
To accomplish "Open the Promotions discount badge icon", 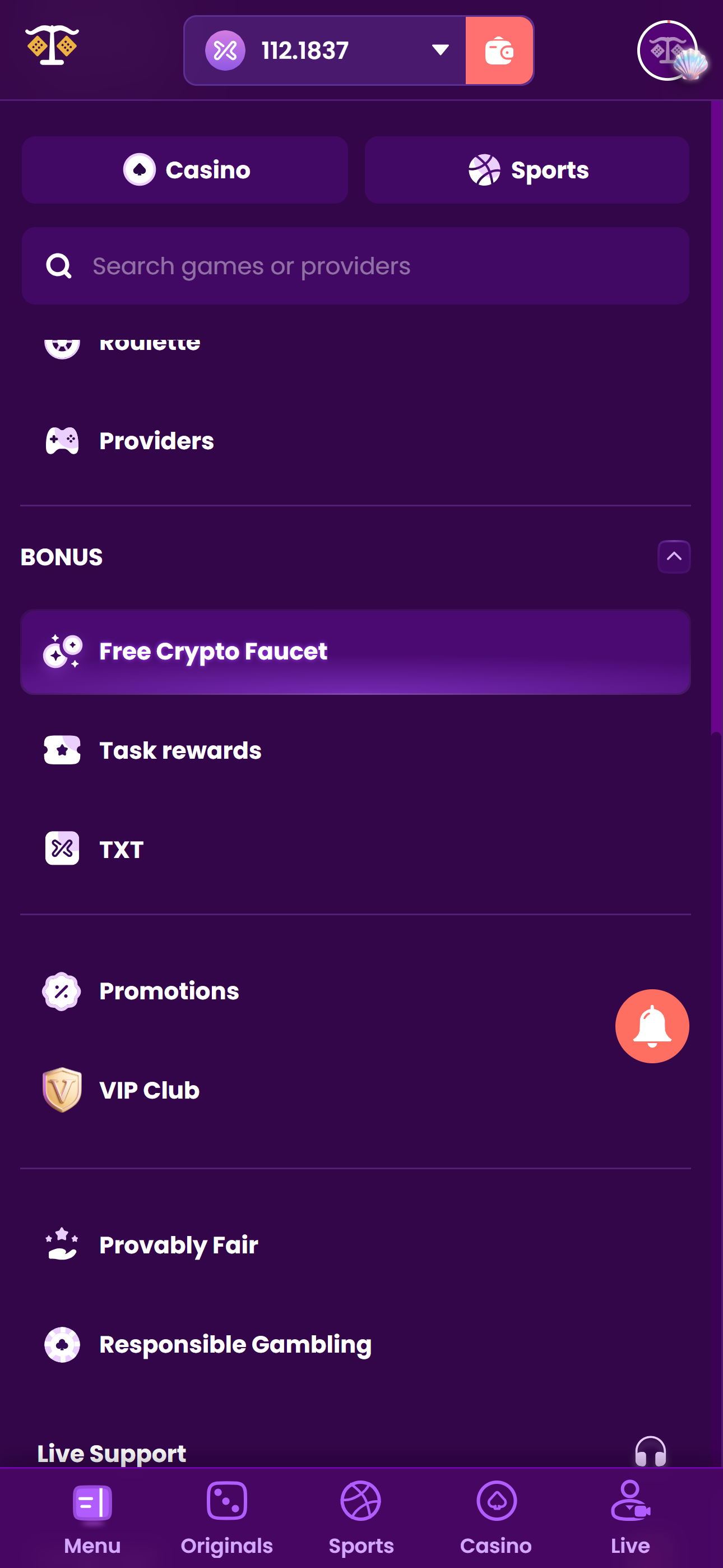I will (62, 990).
